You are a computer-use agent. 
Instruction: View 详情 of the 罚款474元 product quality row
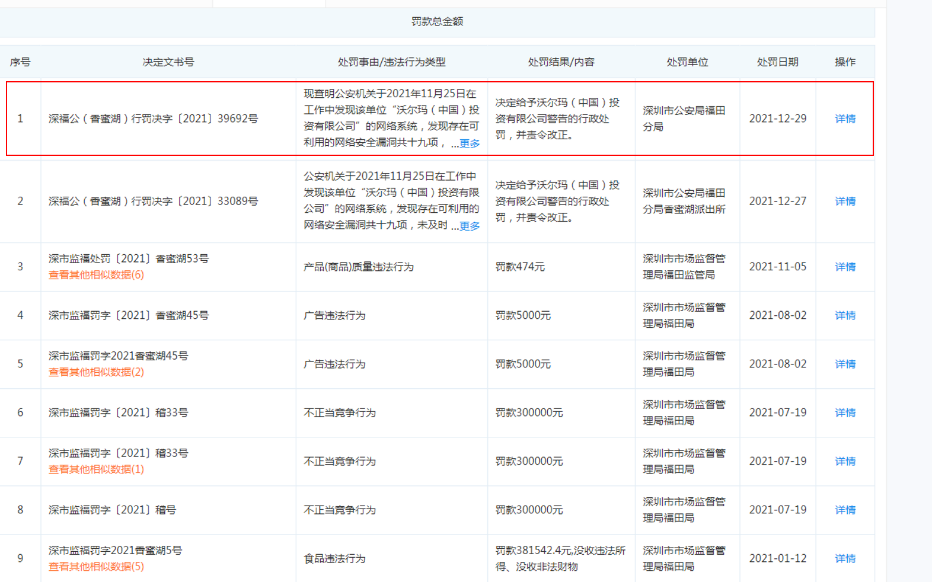[x=843, y=267]
